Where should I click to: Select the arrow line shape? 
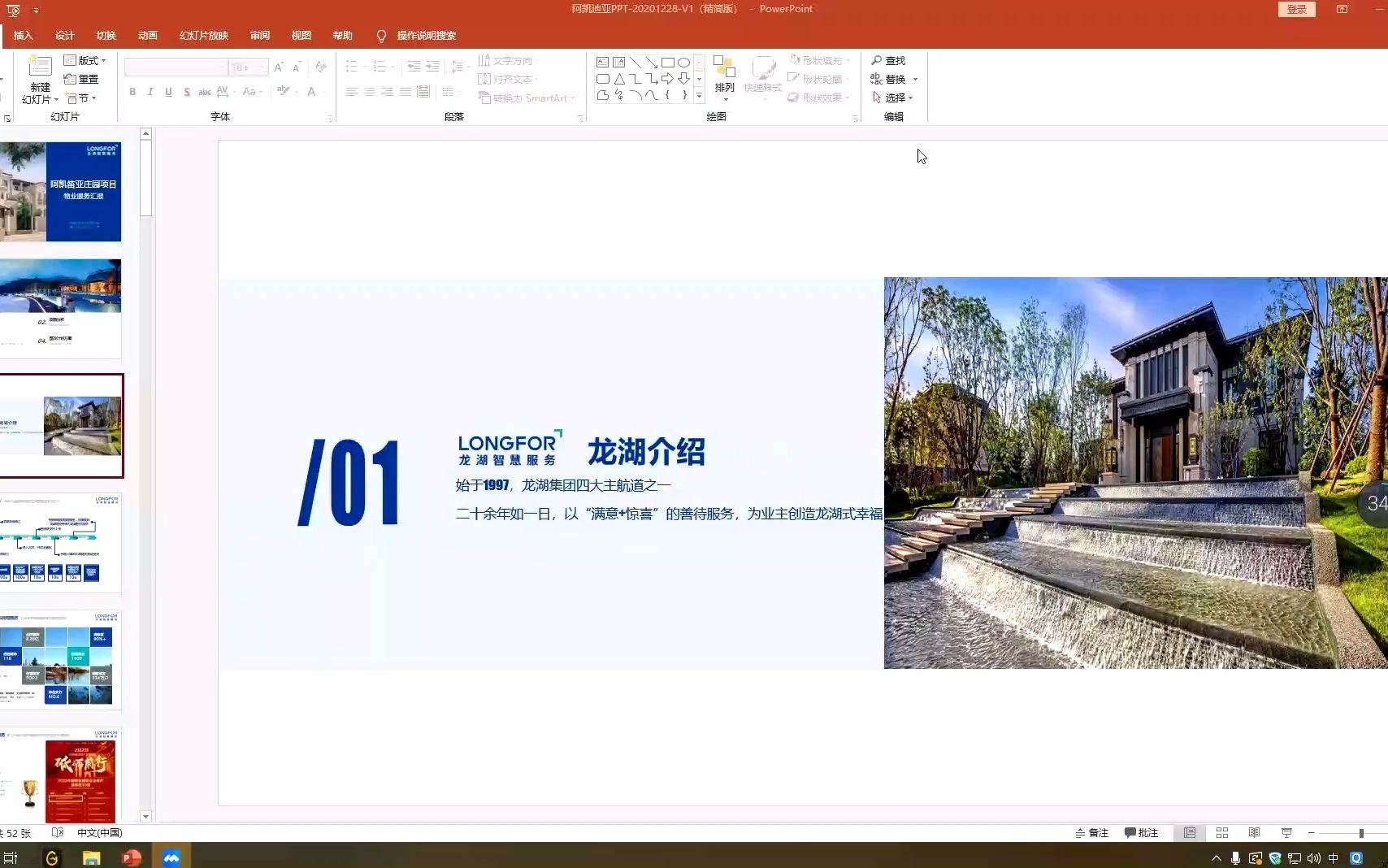point(651,62)
